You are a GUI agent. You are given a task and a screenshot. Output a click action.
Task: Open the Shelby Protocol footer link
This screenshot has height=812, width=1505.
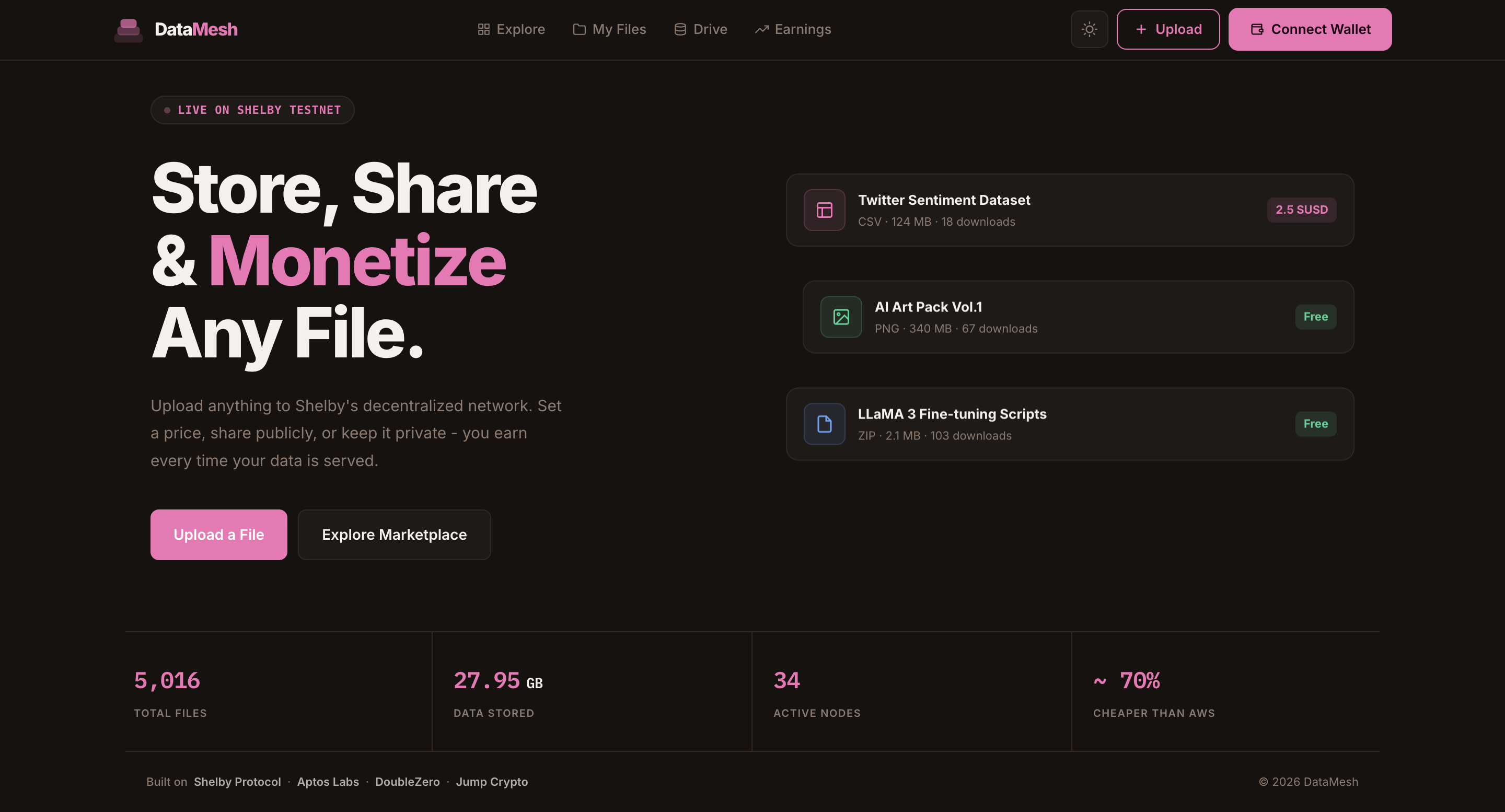click(237, 782)
